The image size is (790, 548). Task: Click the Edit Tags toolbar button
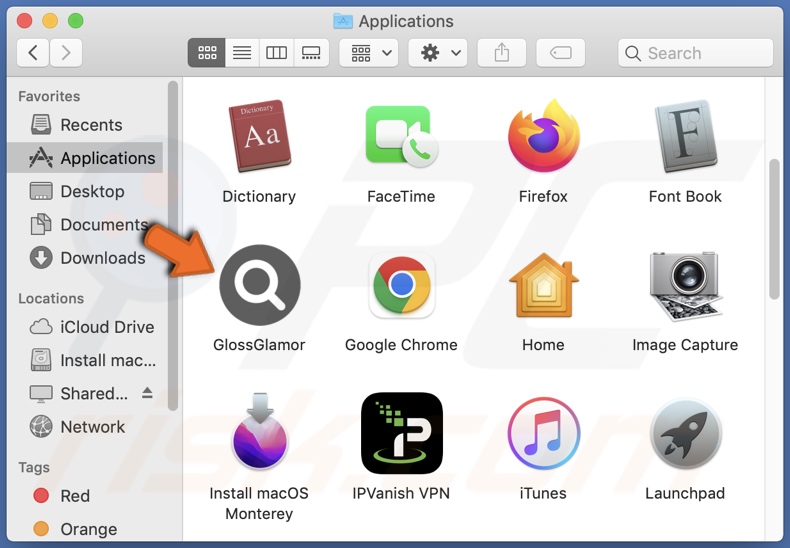tap(561, 52)
